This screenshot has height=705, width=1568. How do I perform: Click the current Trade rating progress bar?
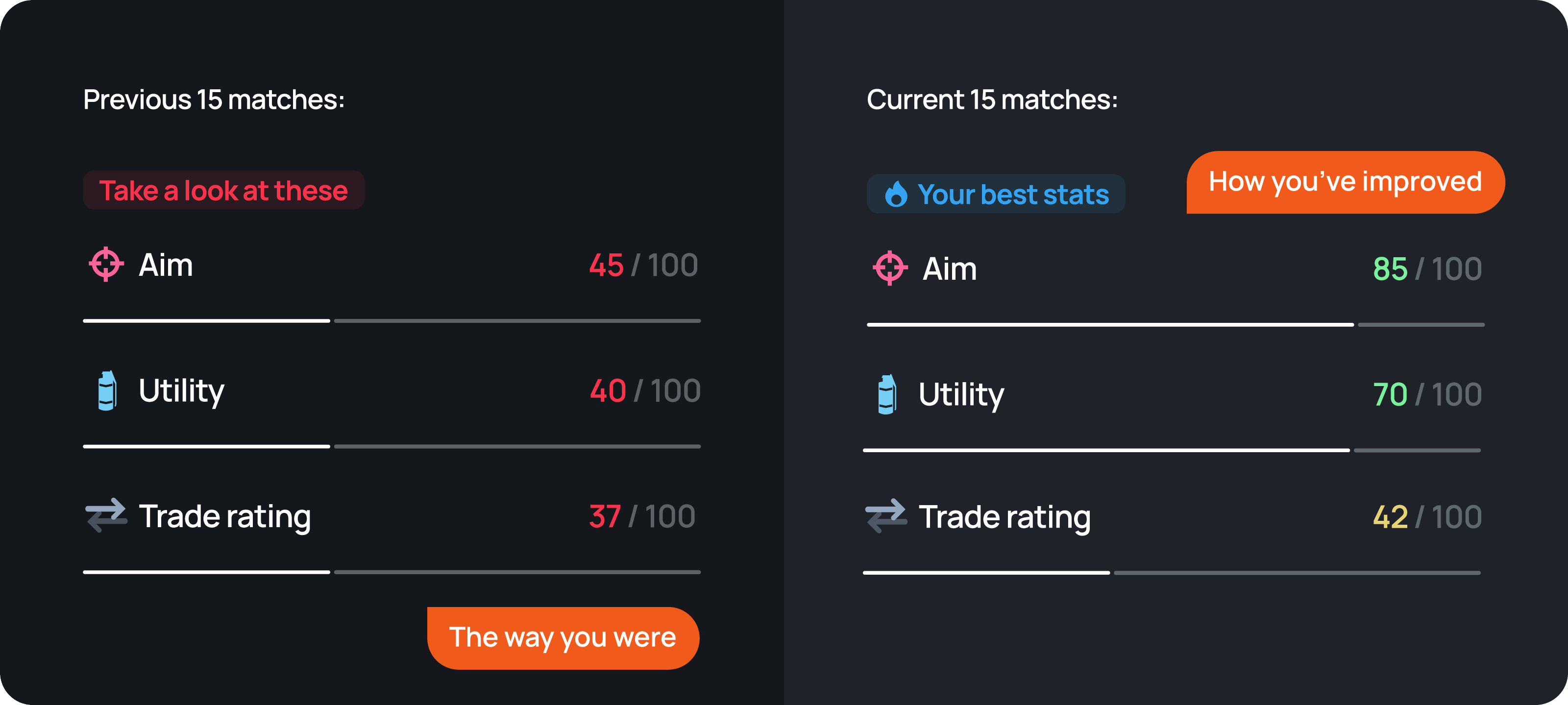(x=1172, y=573)
